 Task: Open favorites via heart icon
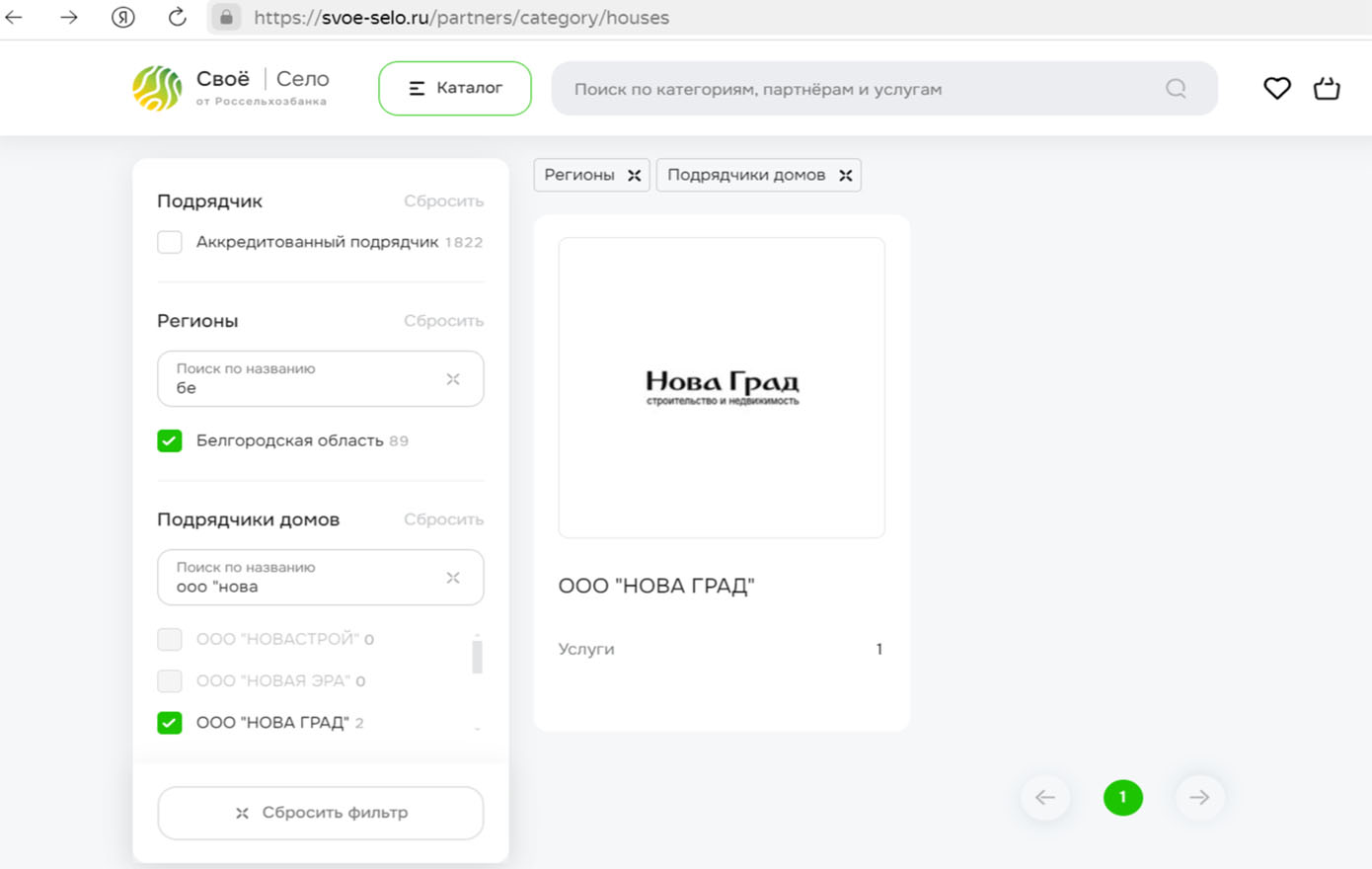(x=1277, y=88)
